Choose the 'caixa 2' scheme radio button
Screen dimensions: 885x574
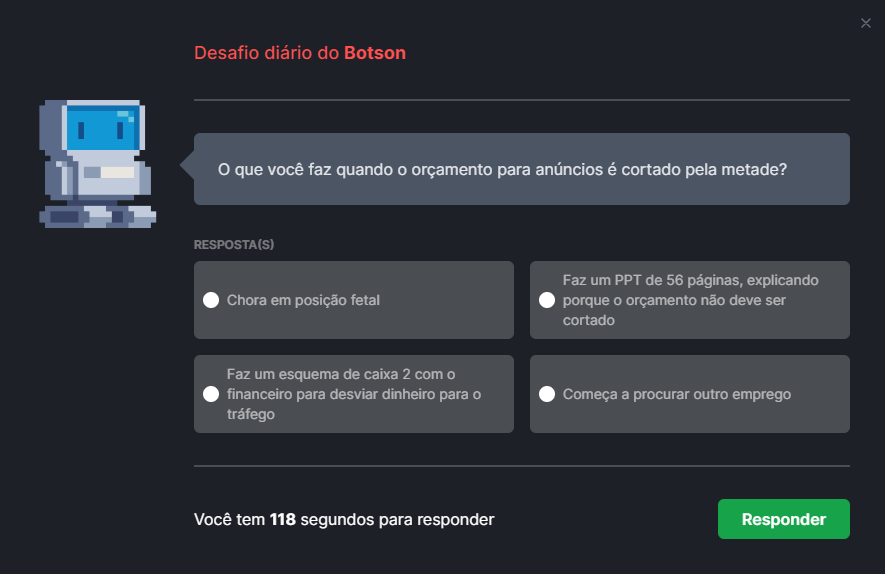211,394
